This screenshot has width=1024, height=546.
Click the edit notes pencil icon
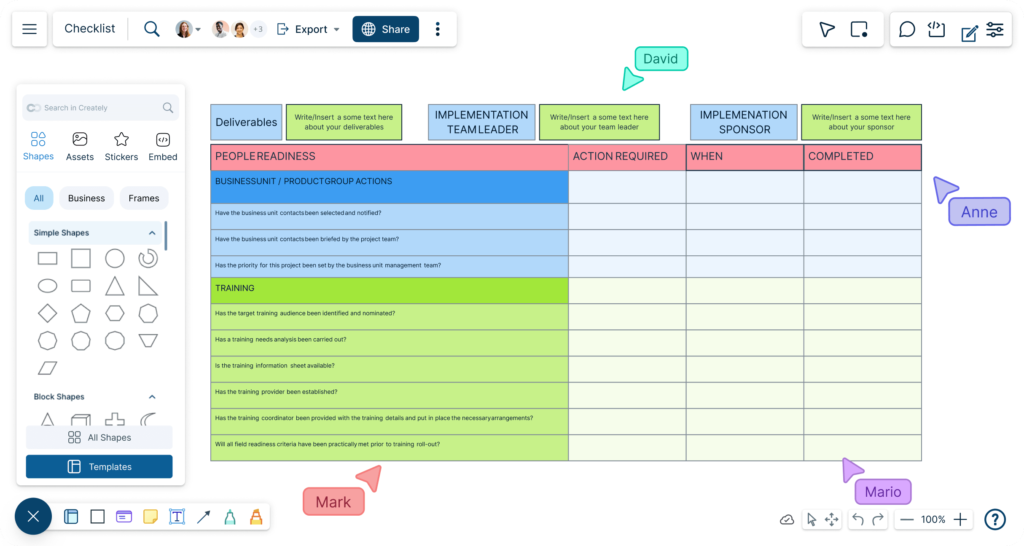pos(968,31)
